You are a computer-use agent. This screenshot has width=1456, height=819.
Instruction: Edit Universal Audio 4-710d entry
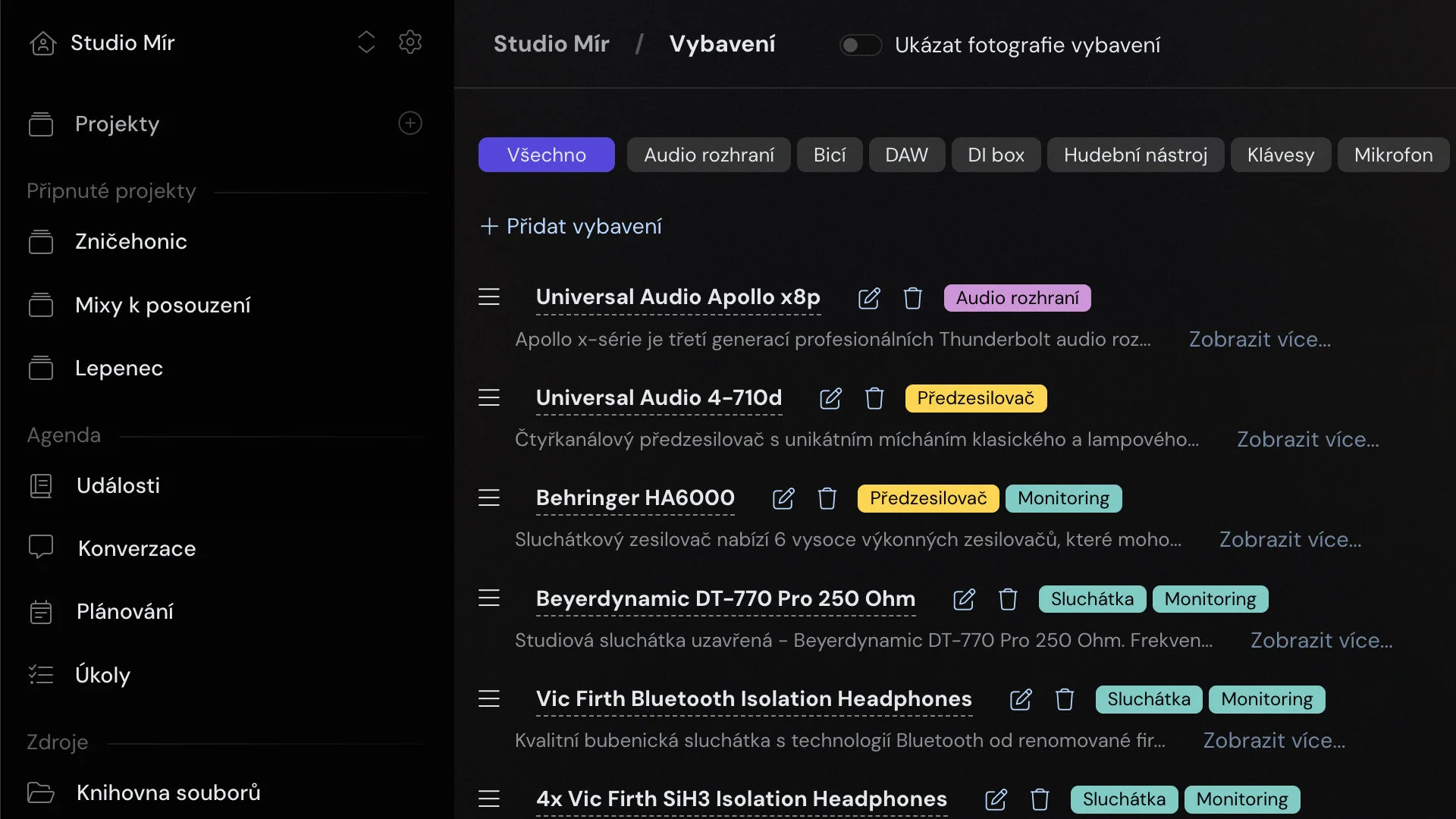coord(830,398)
